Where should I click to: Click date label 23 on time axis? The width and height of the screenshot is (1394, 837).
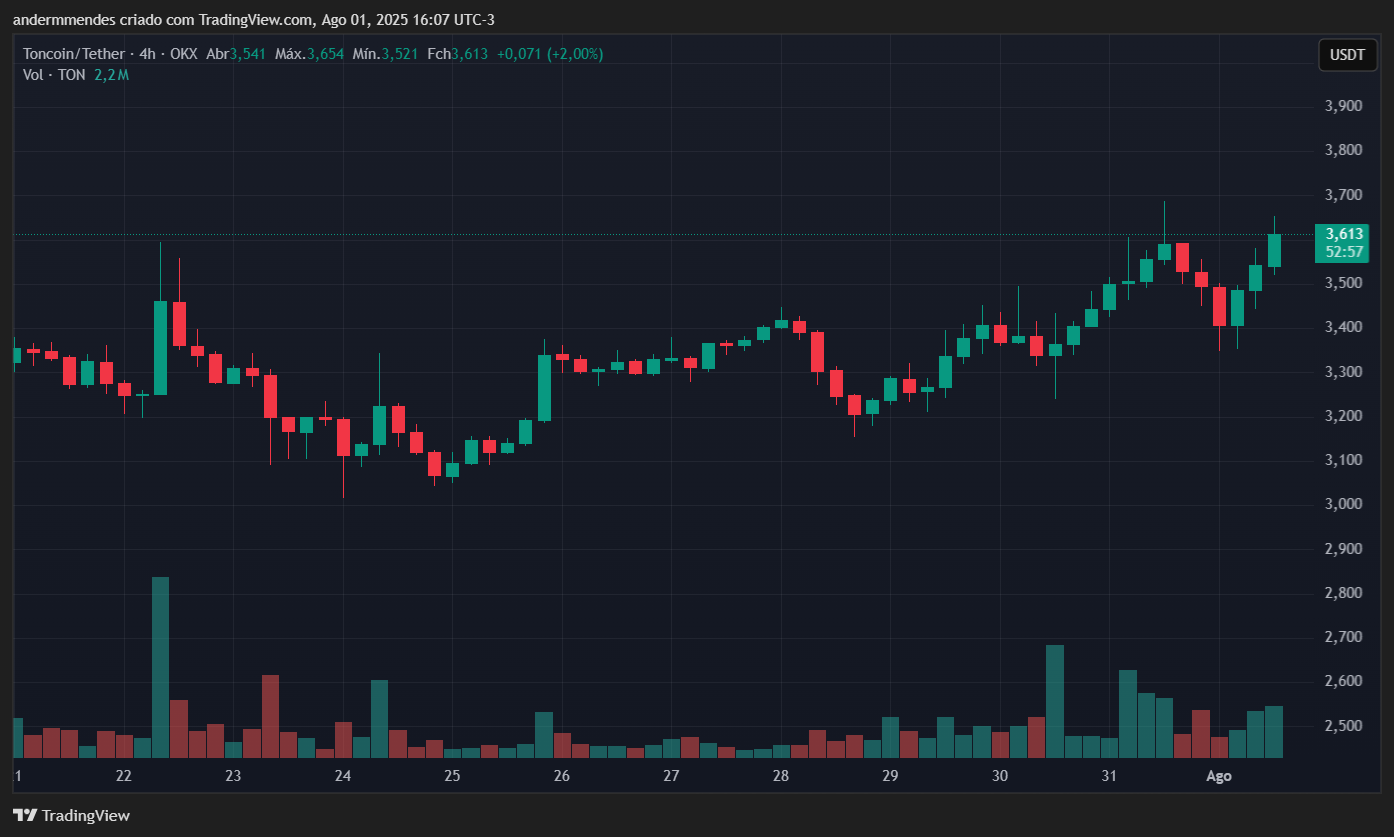click(233, 776)
